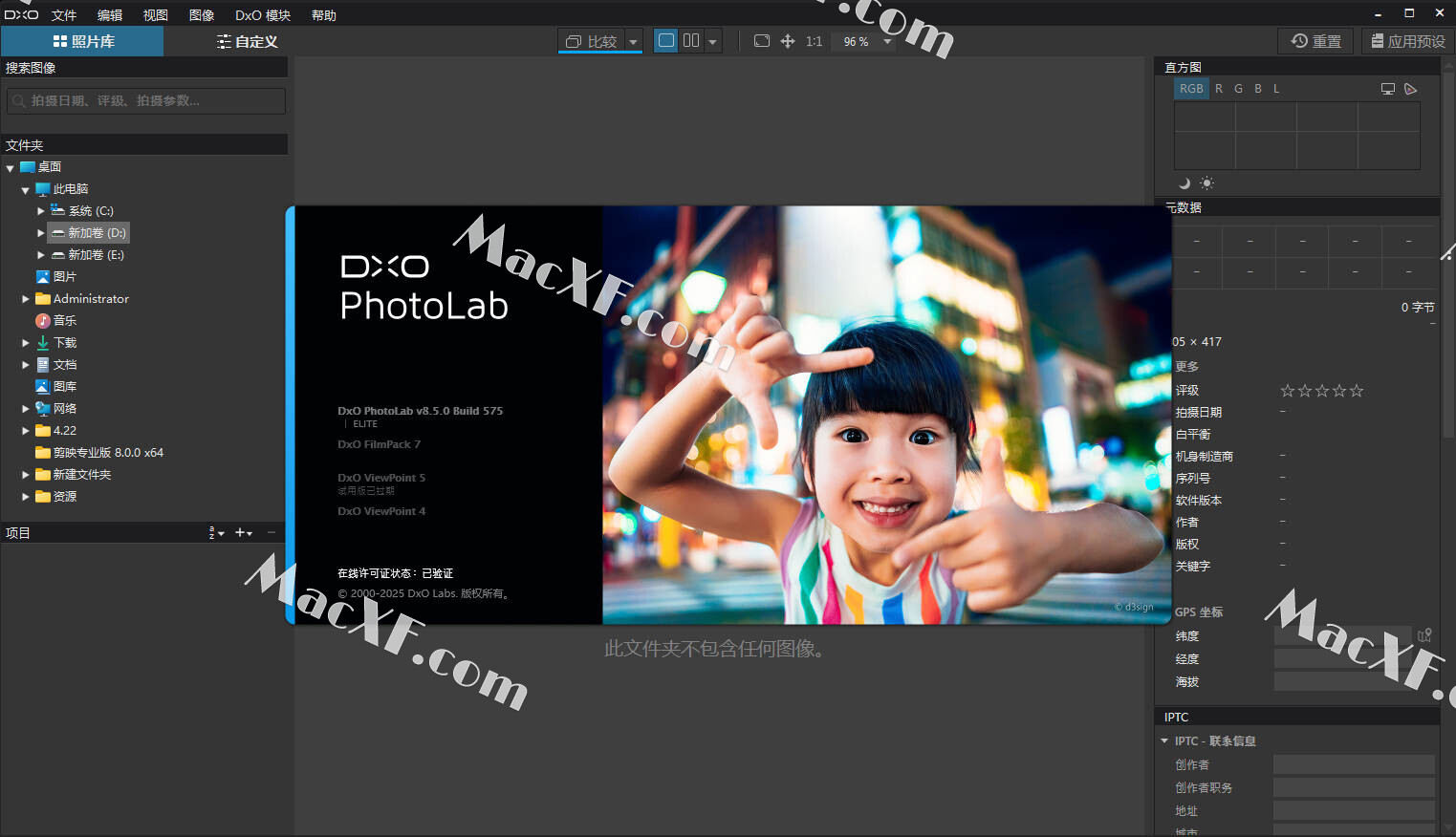This screenshot has width=1456, height=837.
Task: Select single image view mode icon
Action: (666, 40)
